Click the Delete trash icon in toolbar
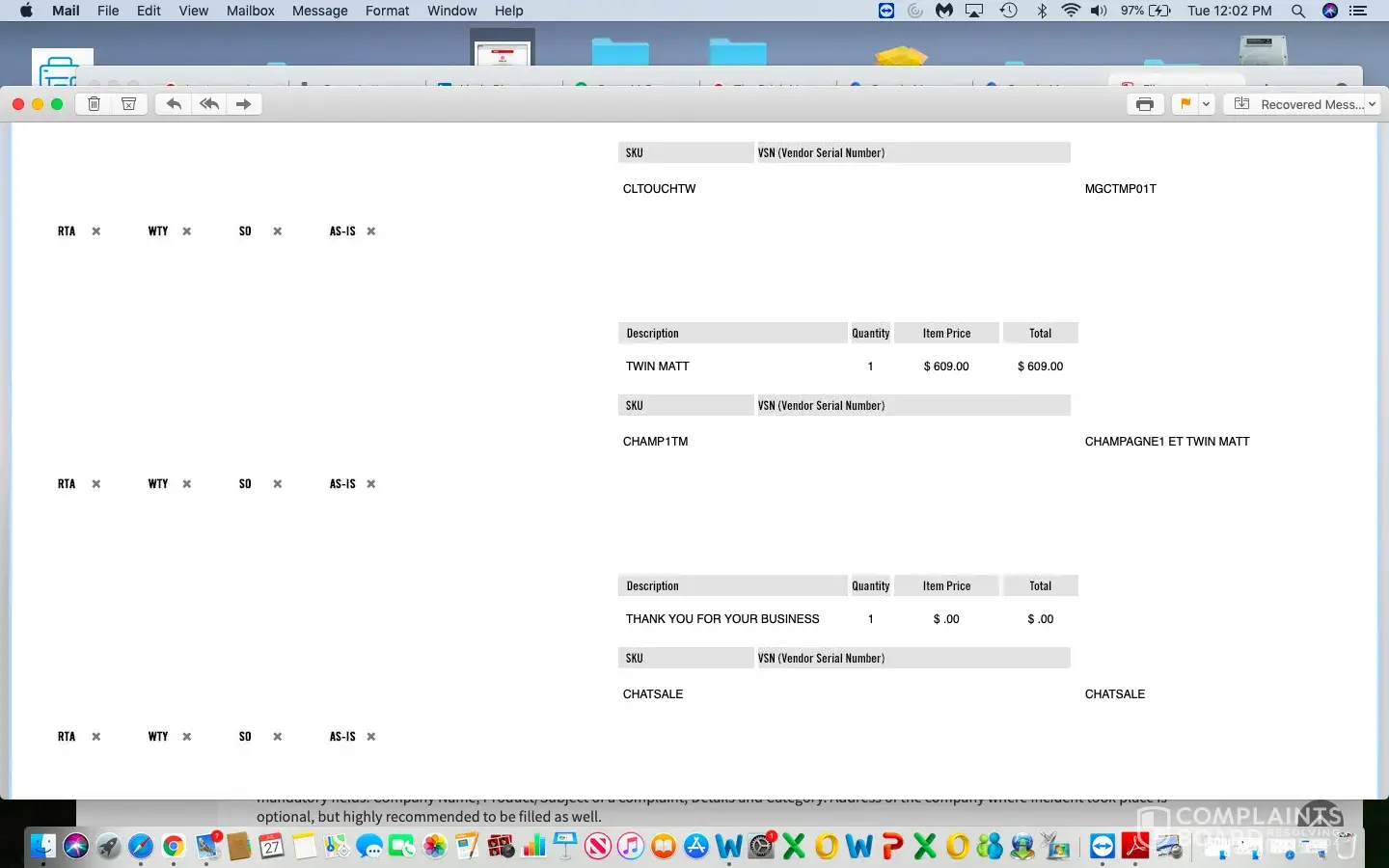This screenshot has width=1389, height=868. coord(94,104)
